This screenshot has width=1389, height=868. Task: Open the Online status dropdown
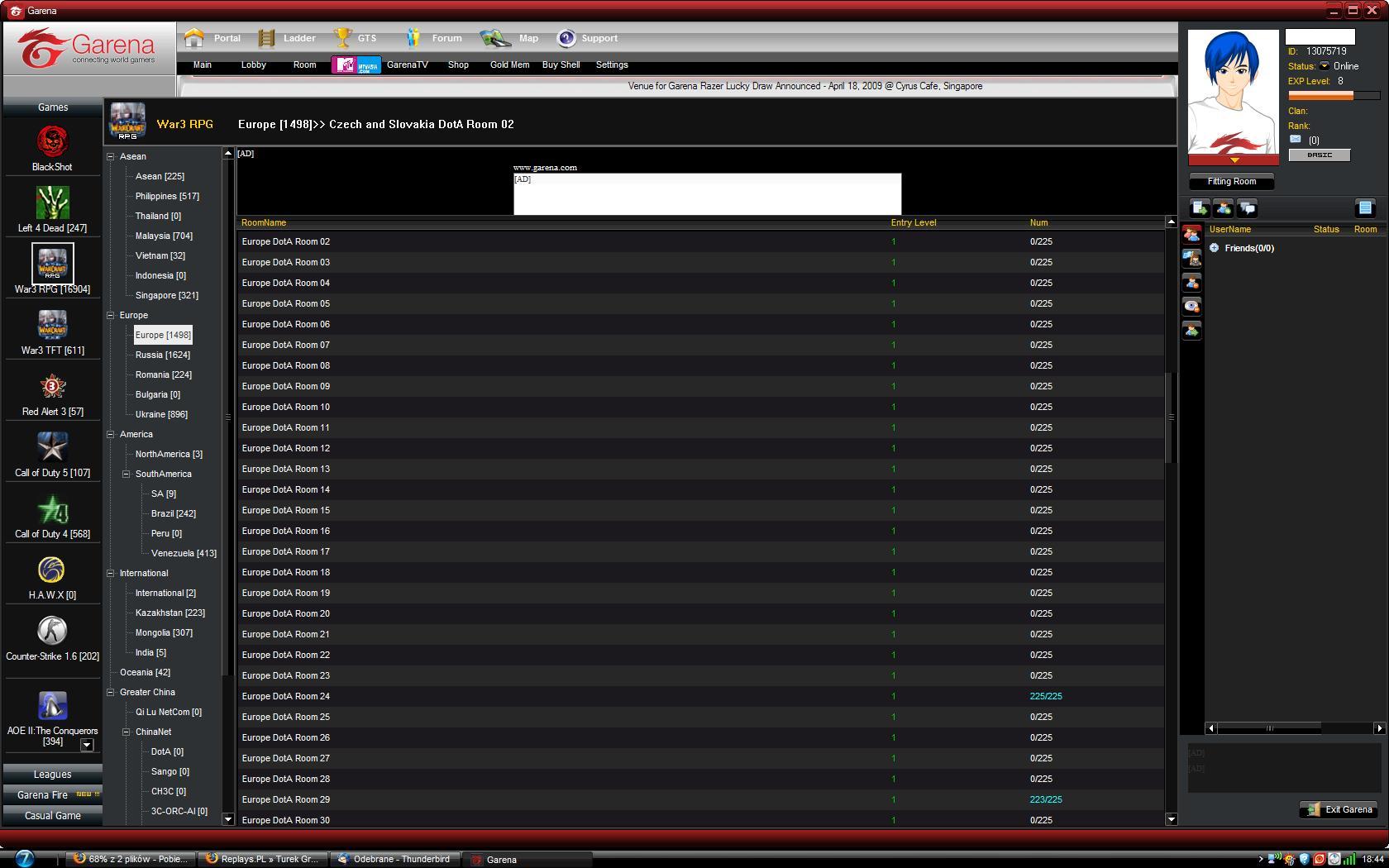point(1324,66)
